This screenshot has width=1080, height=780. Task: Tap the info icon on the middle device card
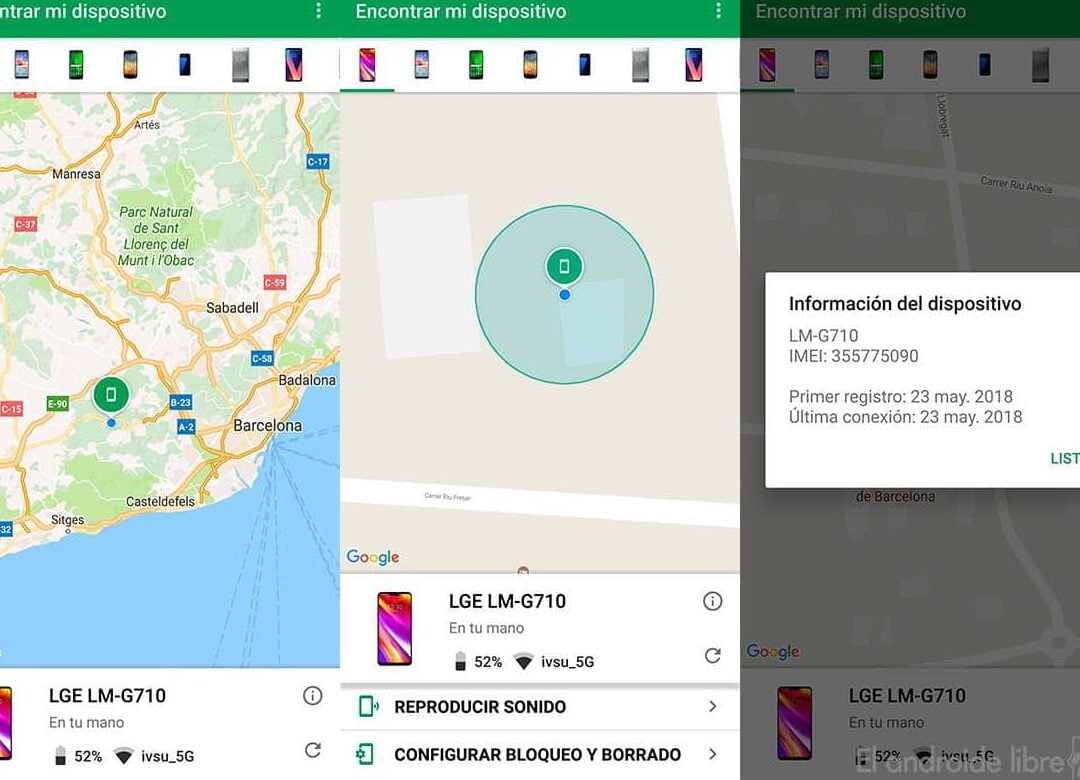(713, 600)
